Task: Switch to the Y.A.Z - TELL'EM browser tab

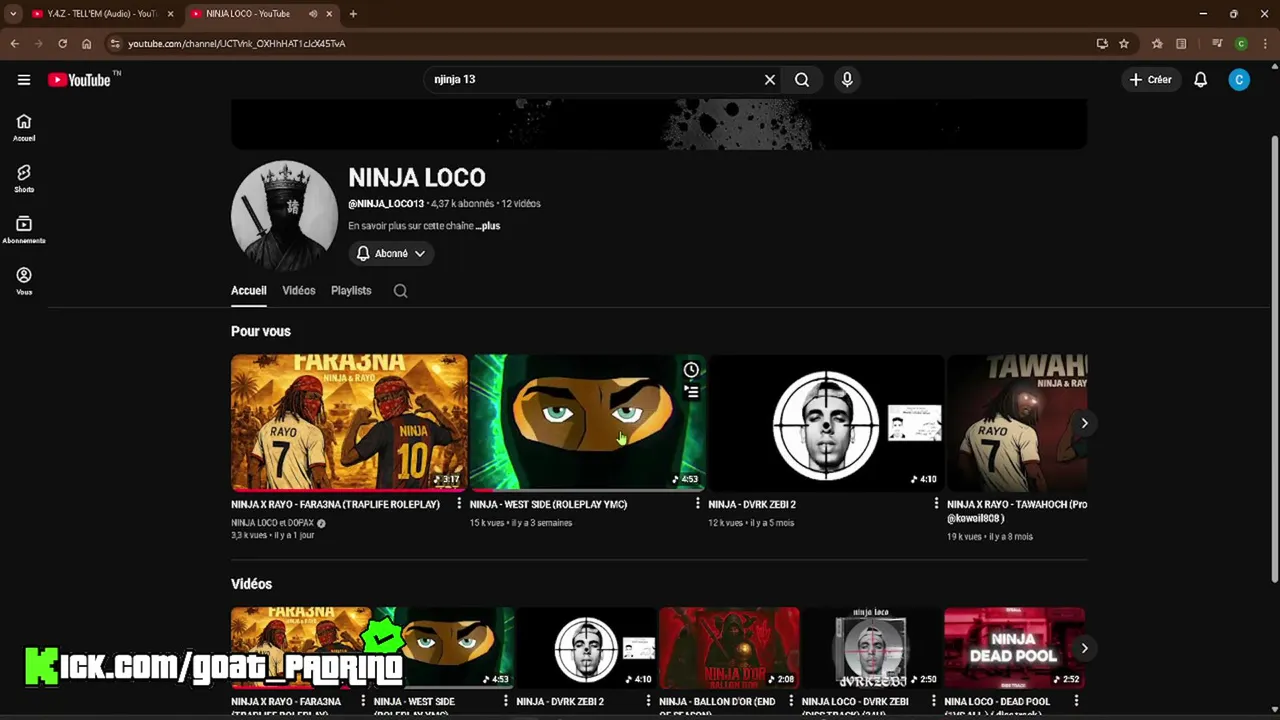Action: [102, 14]
